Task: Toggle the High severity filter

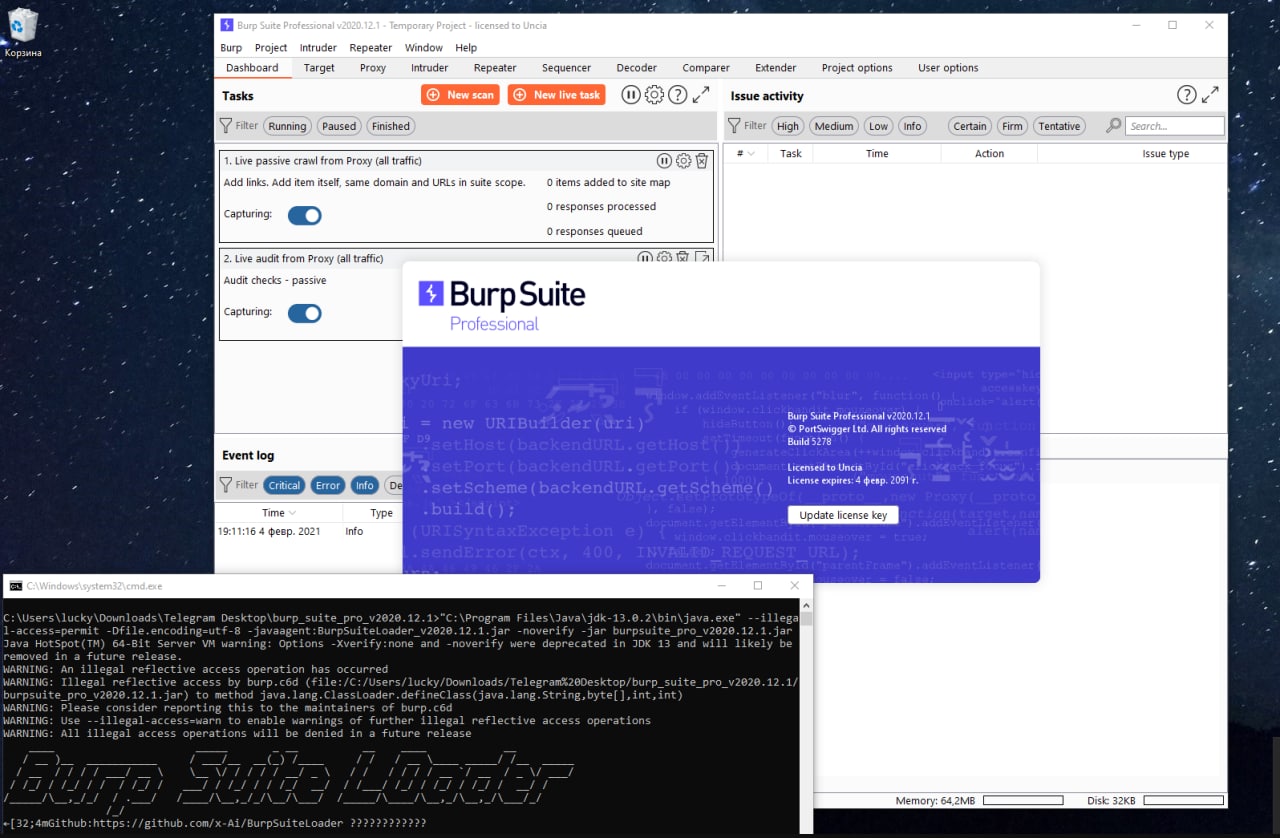Action: point(788,126)
